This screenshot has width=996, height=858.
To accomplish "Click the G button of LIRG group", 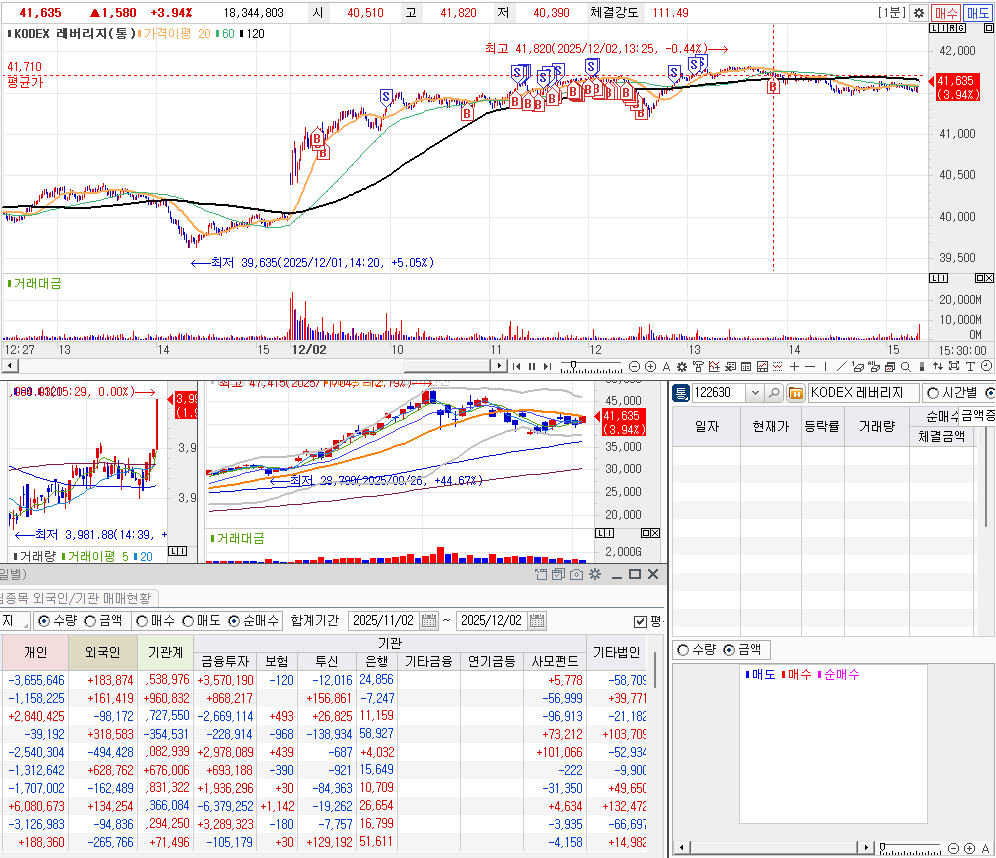I will point(961,29).
